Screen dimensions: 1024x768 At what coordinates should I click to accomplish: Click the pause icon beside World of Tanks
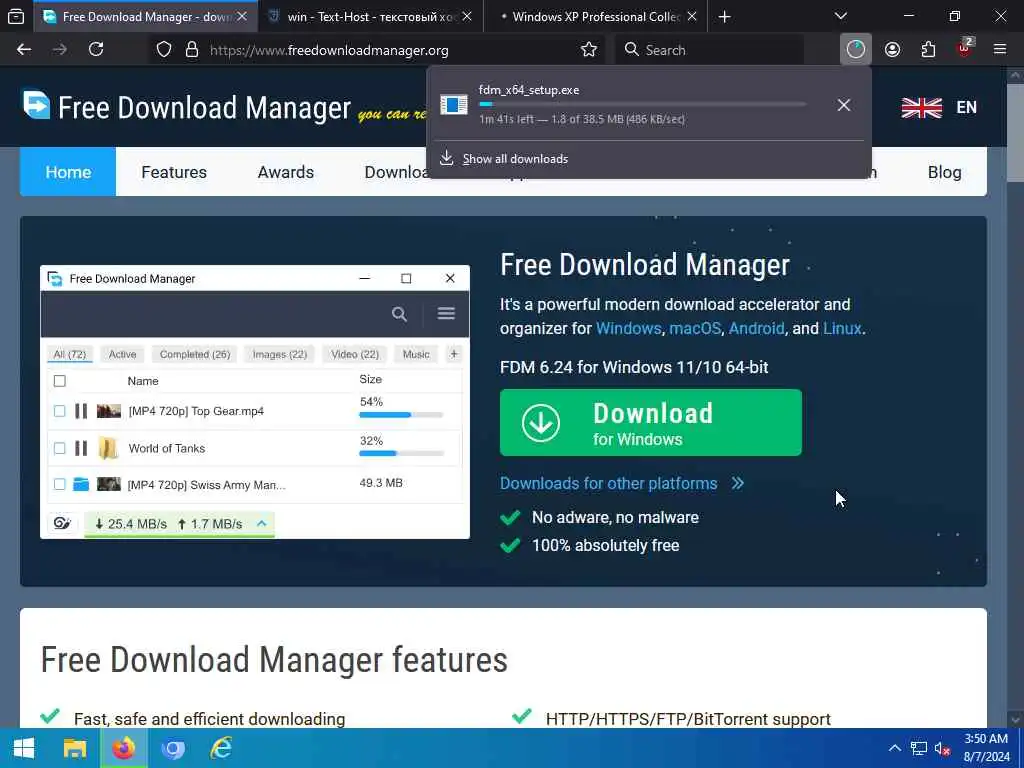(x=81, y=448)
